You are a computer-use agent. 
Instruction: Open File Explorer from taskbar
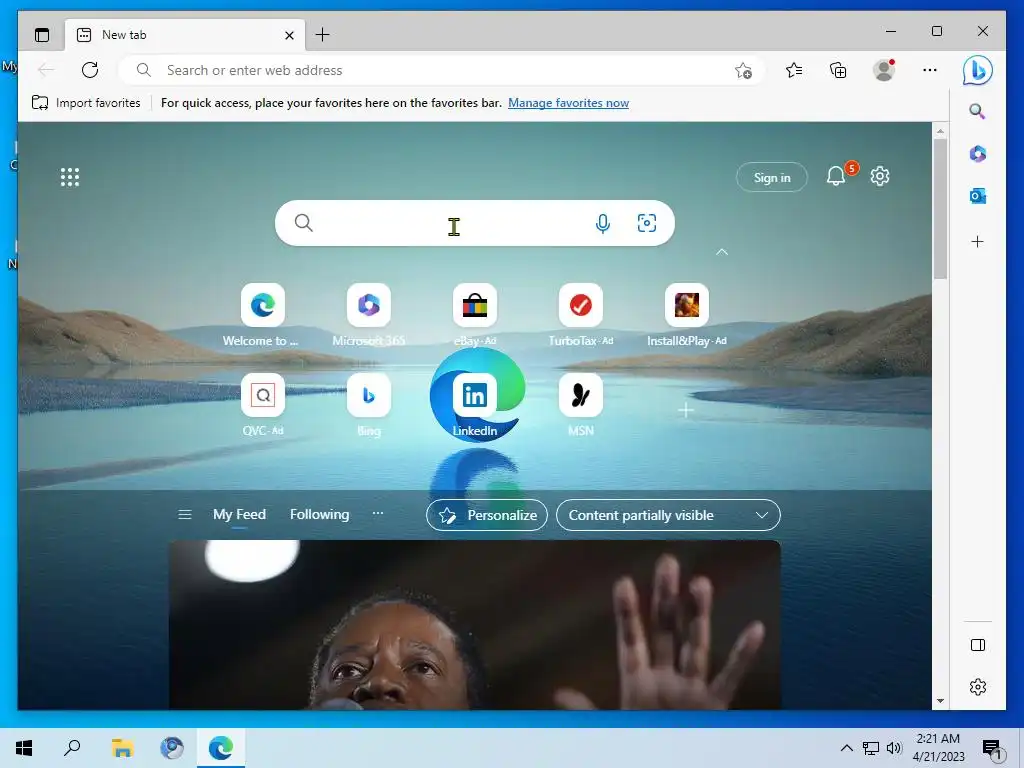[122, 748]
